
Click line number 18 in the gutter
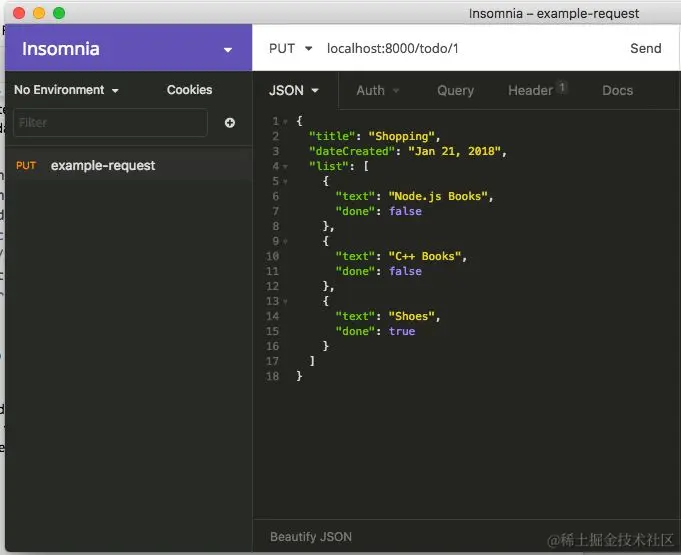point(272,376)
